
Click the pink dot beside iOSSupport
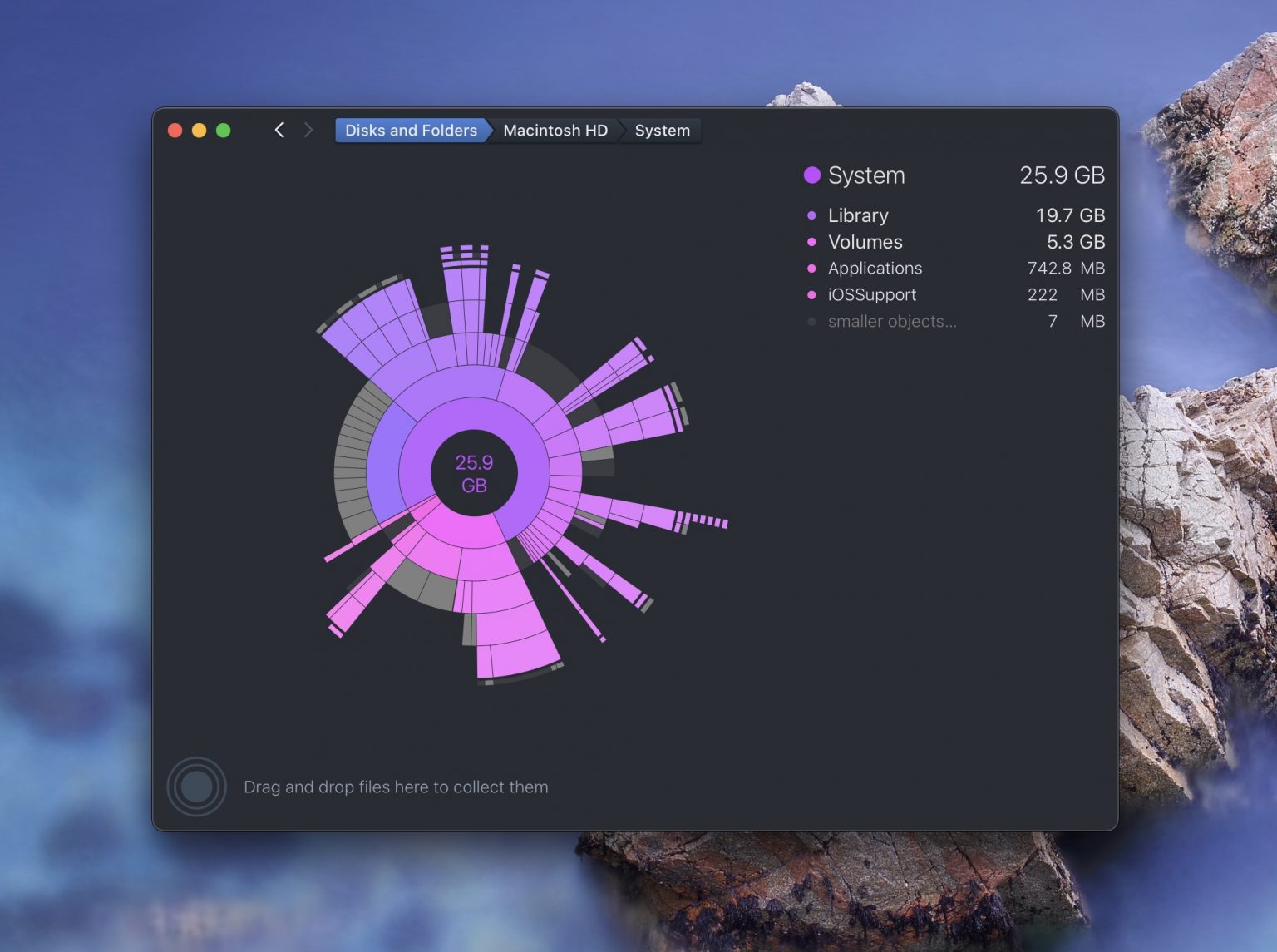pyautogui.click(x=811, y=294)
